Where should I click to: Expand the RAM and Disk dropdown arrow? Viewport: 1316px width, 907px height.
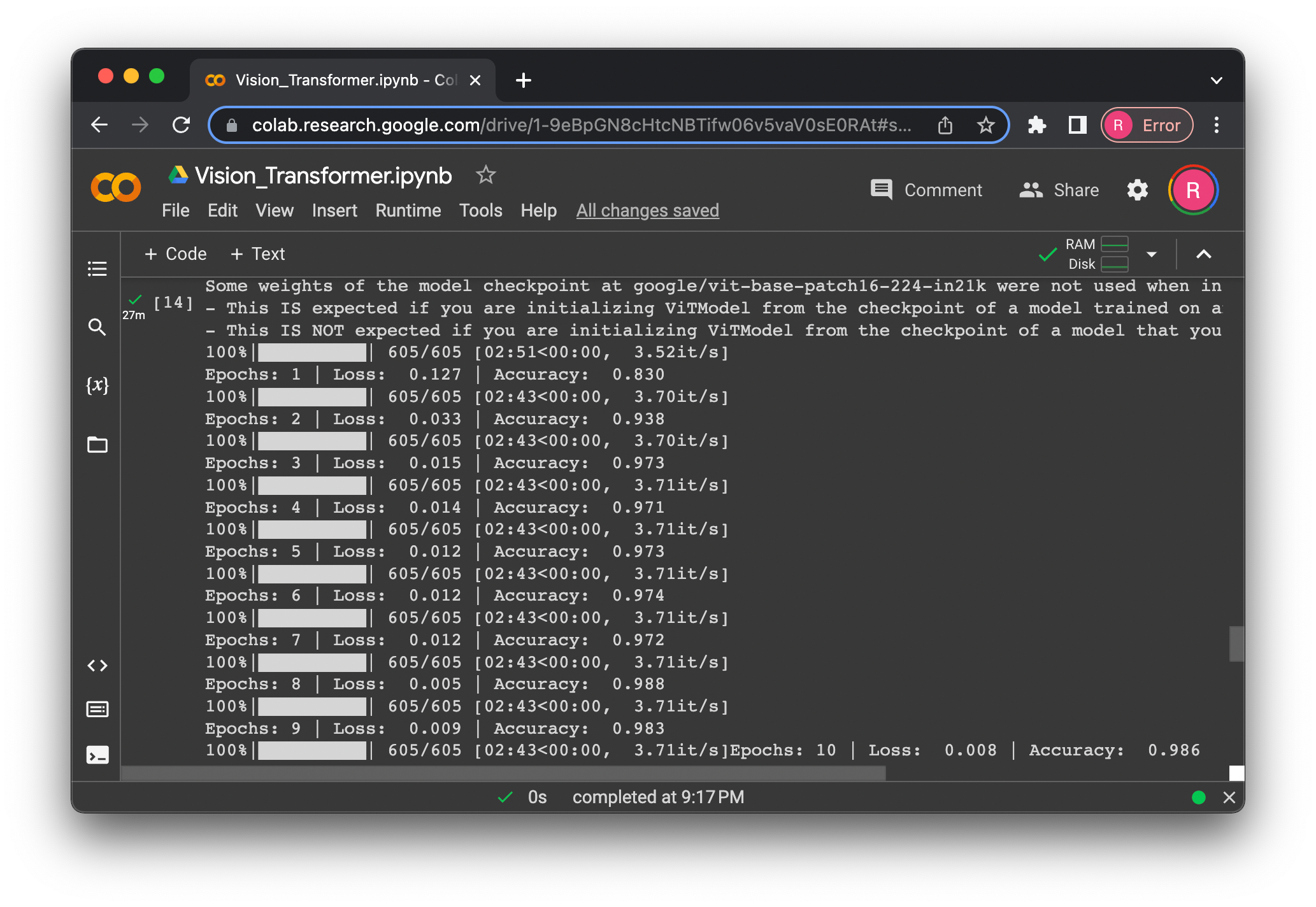click(x=1151, y=254)
